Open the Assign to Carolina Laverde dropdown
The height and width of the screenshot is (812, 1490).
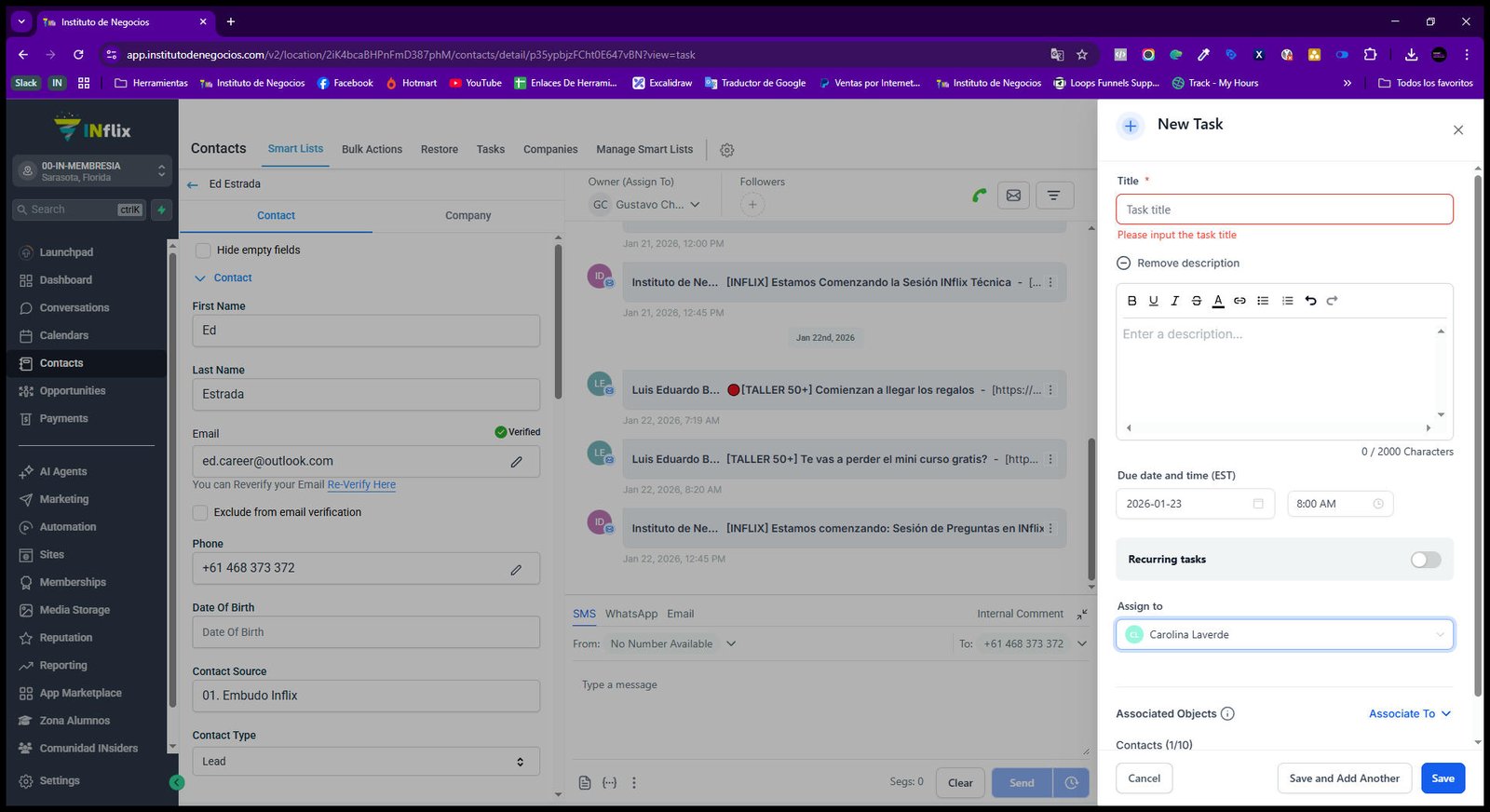(x=1284, y=635)
